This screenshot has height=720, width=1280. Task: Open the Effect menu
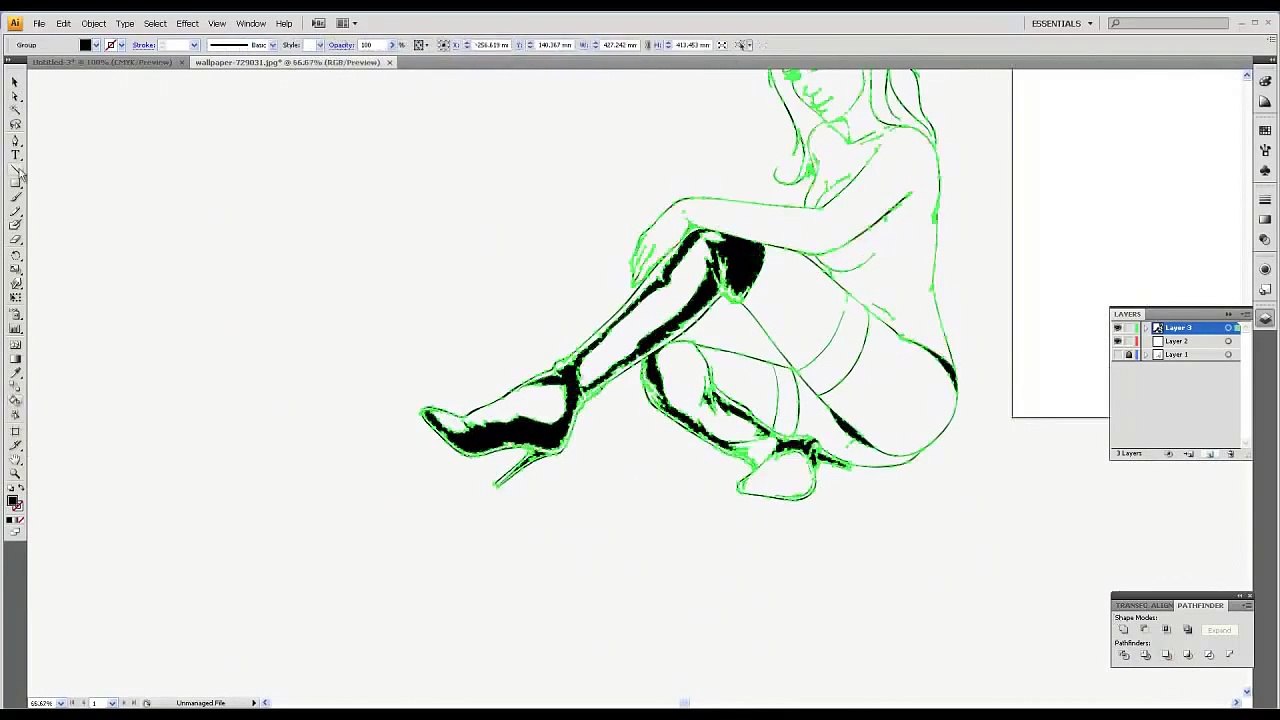click(187, 23)
